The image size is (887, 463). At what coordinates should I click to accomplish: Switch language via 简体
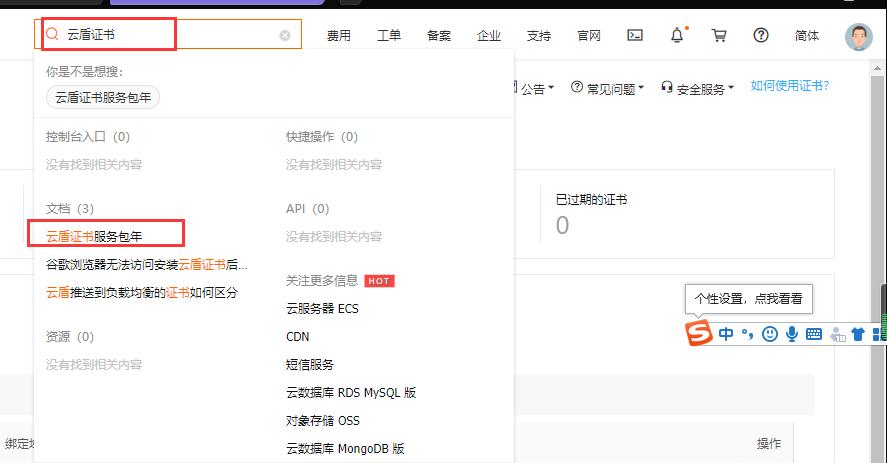tap(806, 36)
